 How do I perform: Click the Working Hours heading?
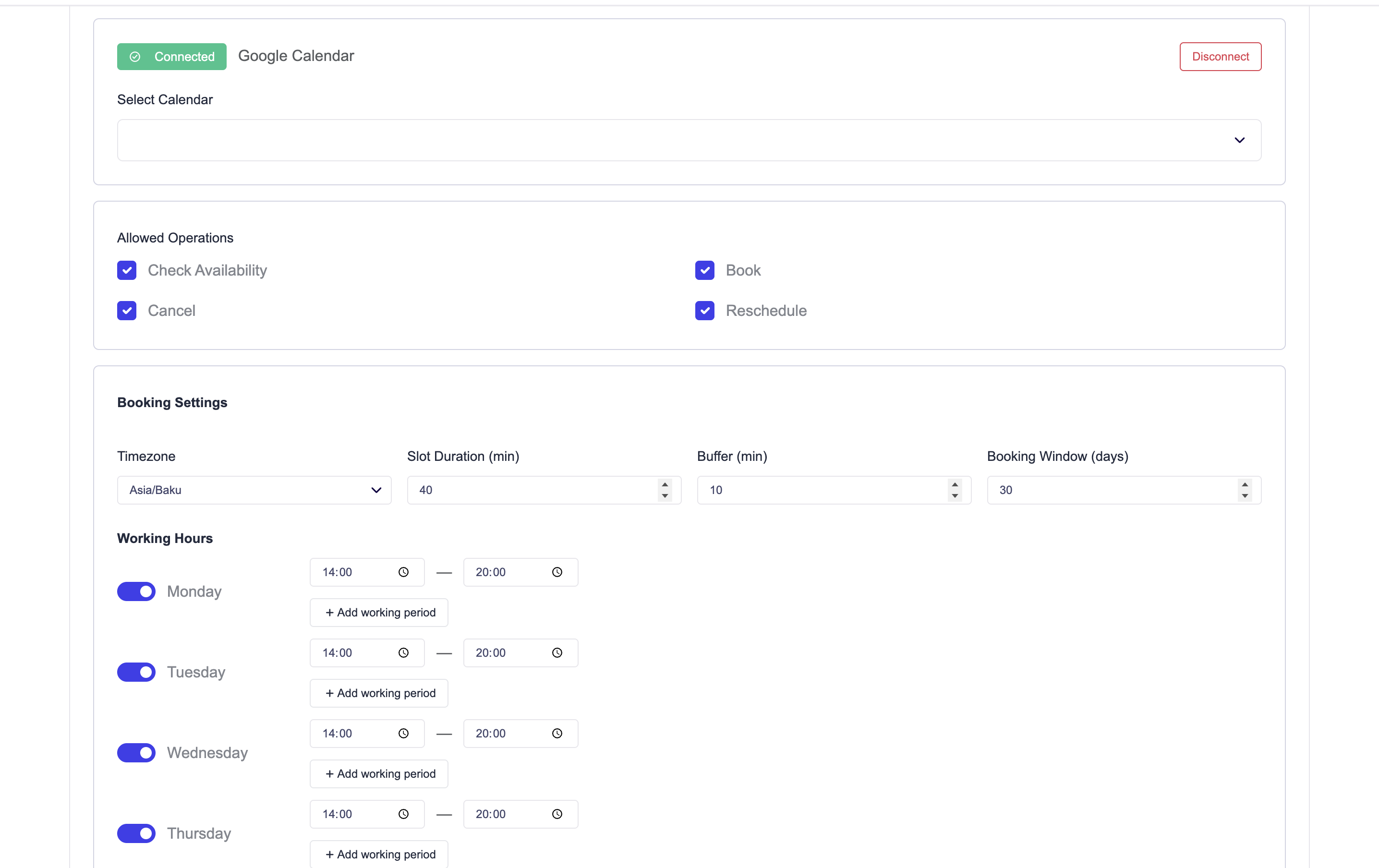(165, 538)
